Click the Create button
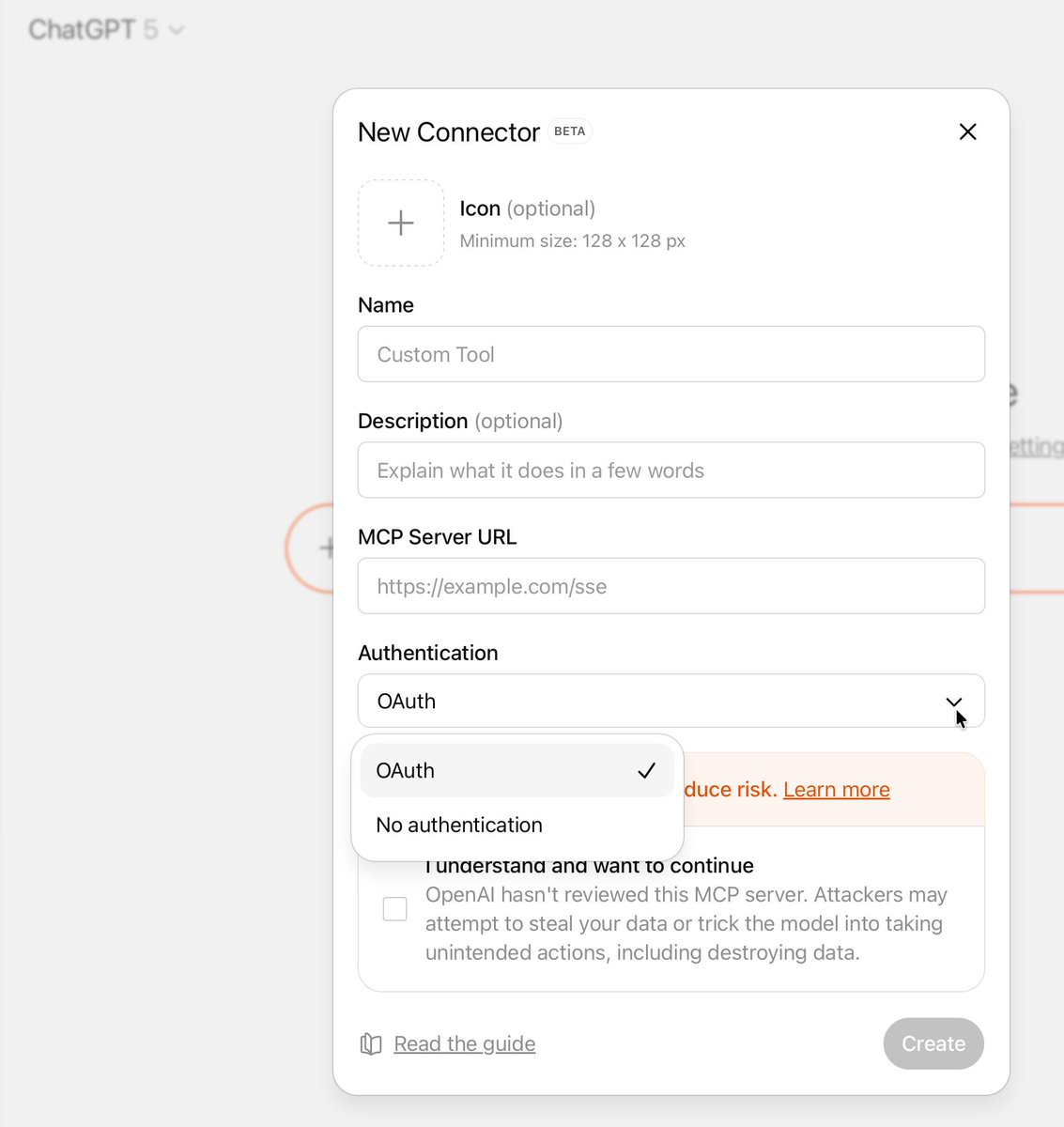 tap(933, 1043)
